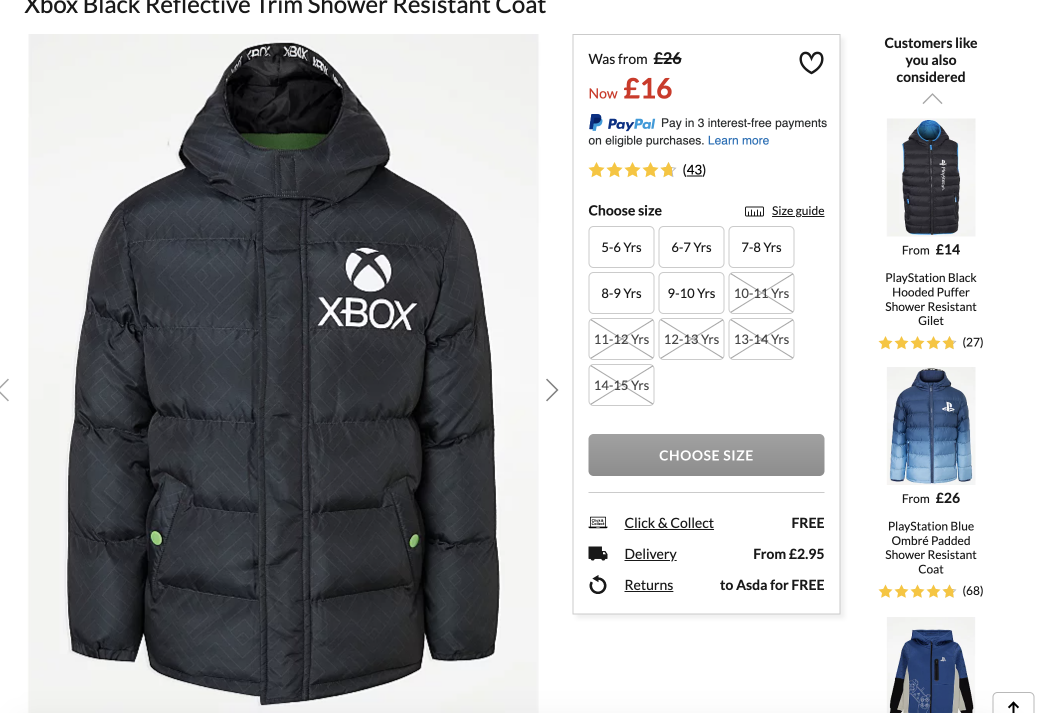Viewport: 1045px width, 713px height.
Task: Open the Delivery information link
Action: [650, 554]
